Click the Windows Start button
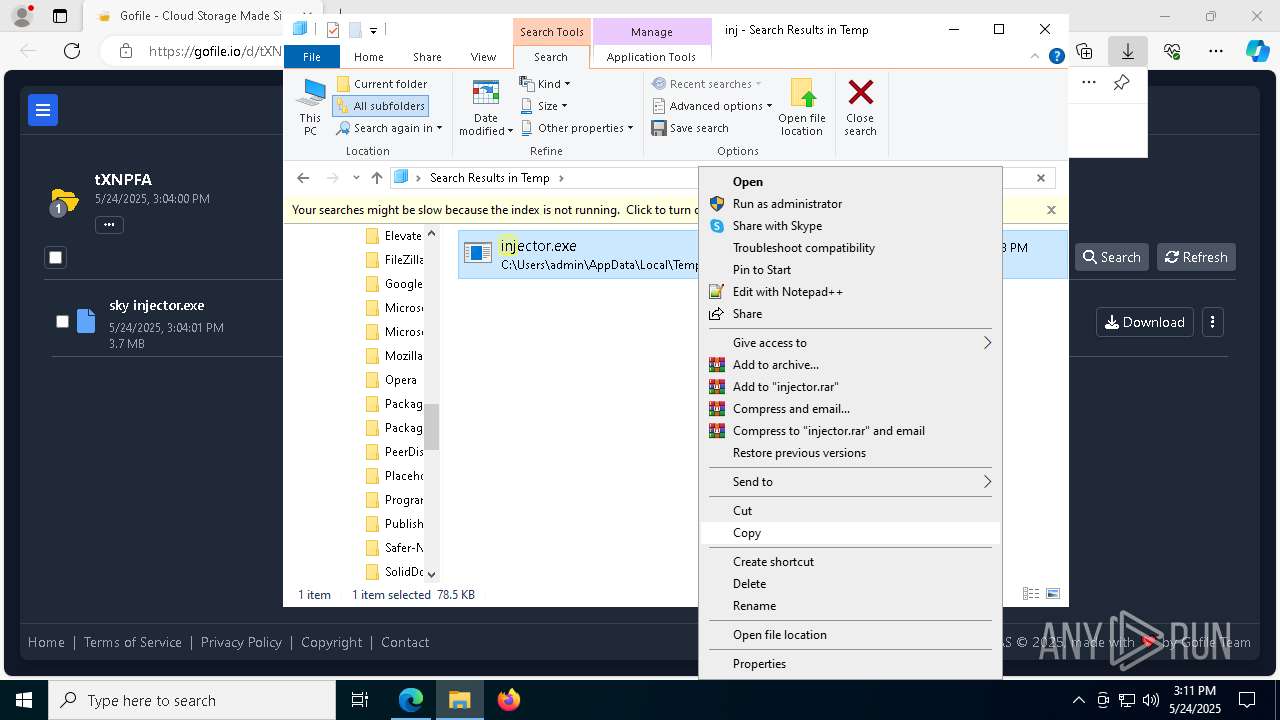The image size is (1280, 720). tap(23, 700)
